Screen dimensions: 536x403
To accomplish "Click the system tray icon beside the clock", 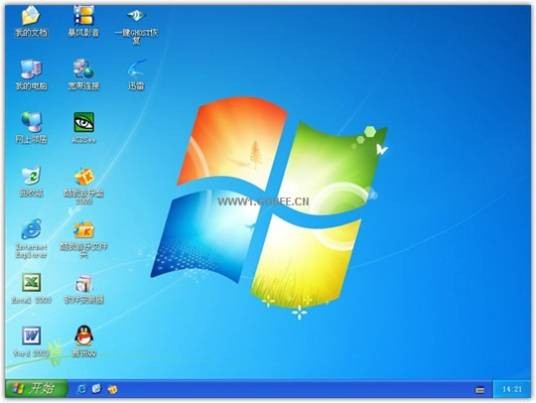I will pyautogui.click(x=480, y=390).
